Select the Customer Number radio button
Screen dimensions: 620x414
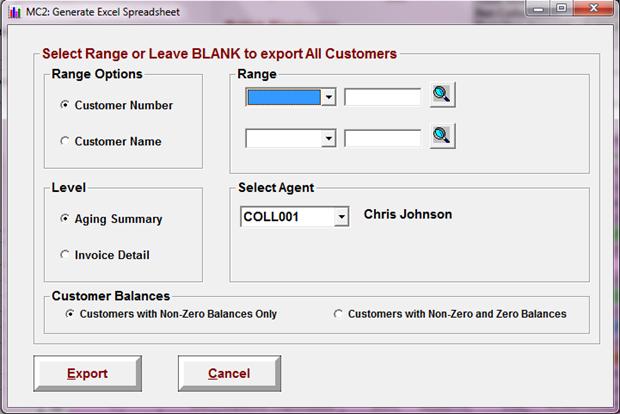[65, 105]
